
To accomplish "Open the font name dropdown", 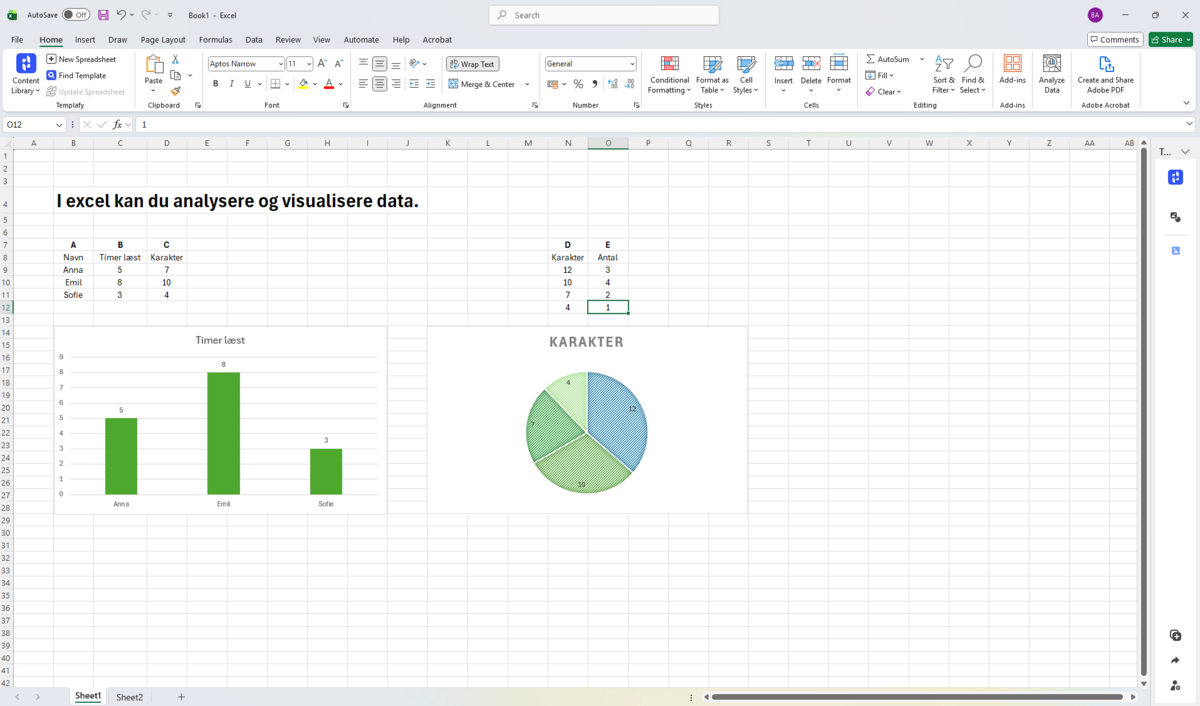I will (280, 64).
